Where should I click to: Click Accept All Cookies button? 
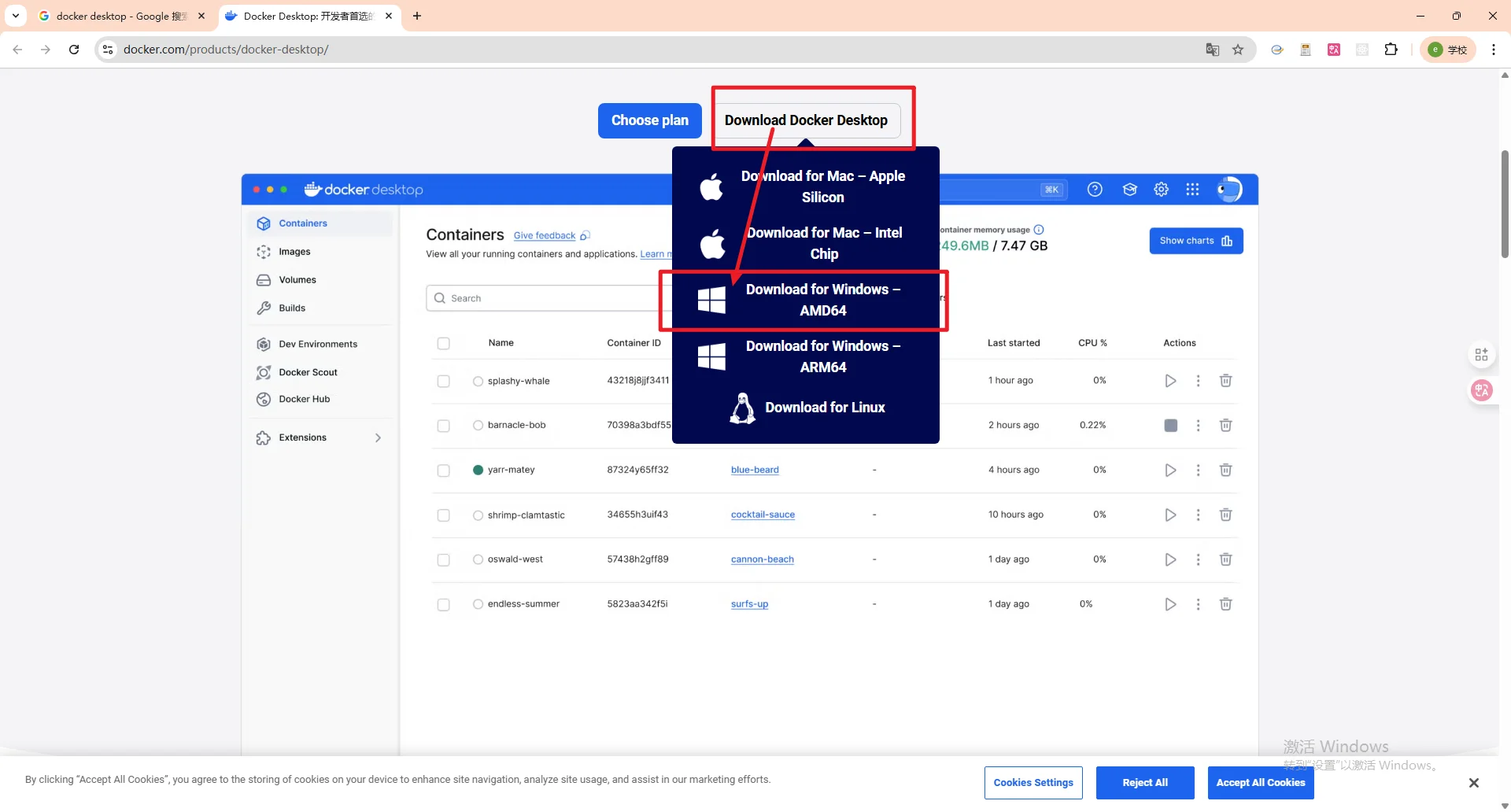[1260, 783]
